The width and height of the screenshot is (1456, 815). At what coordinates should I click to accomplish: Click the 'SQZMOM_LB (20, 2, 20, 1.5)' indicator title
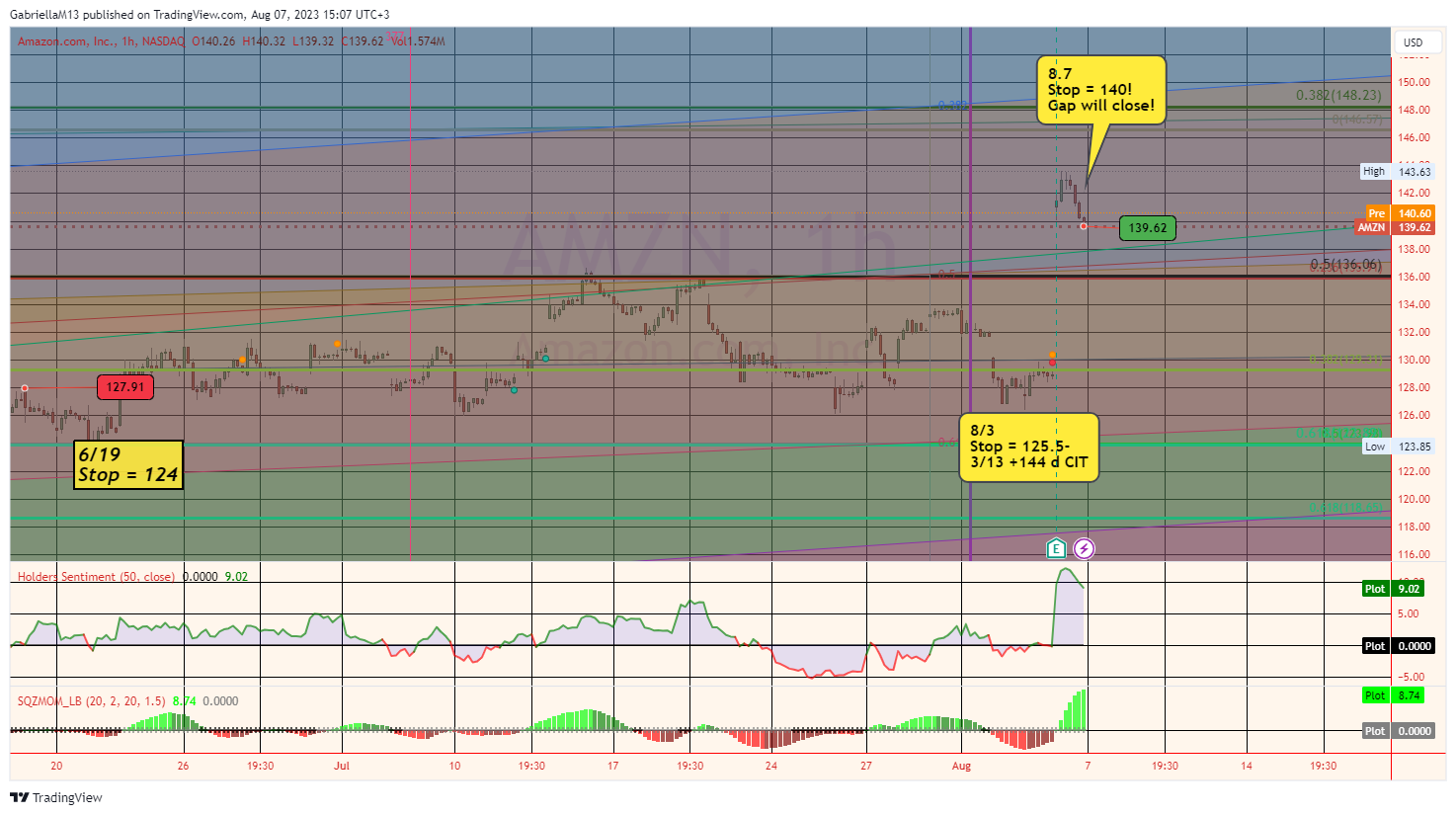click(x=92, y=701)
